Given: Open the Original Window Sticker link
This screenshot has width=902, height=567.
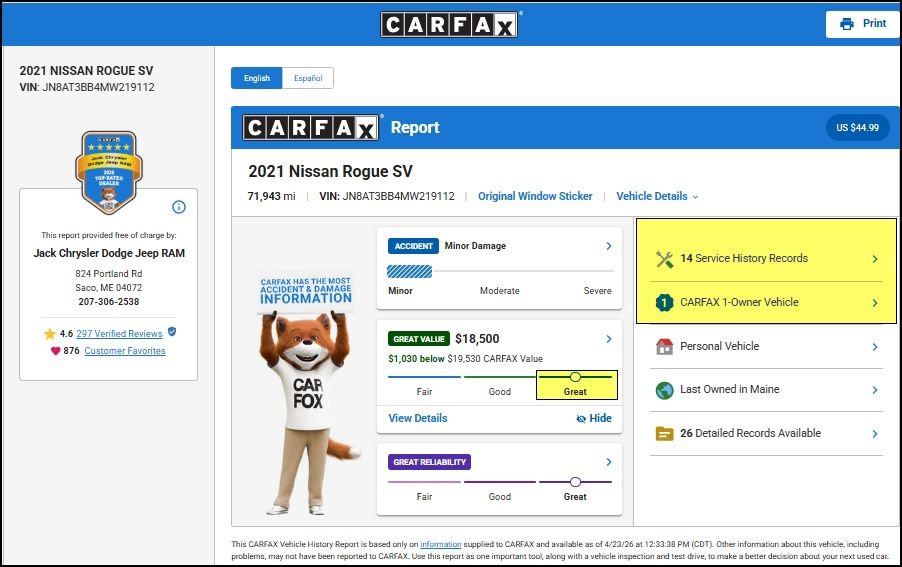Looking at the screenshot, I should coord(535,196).
